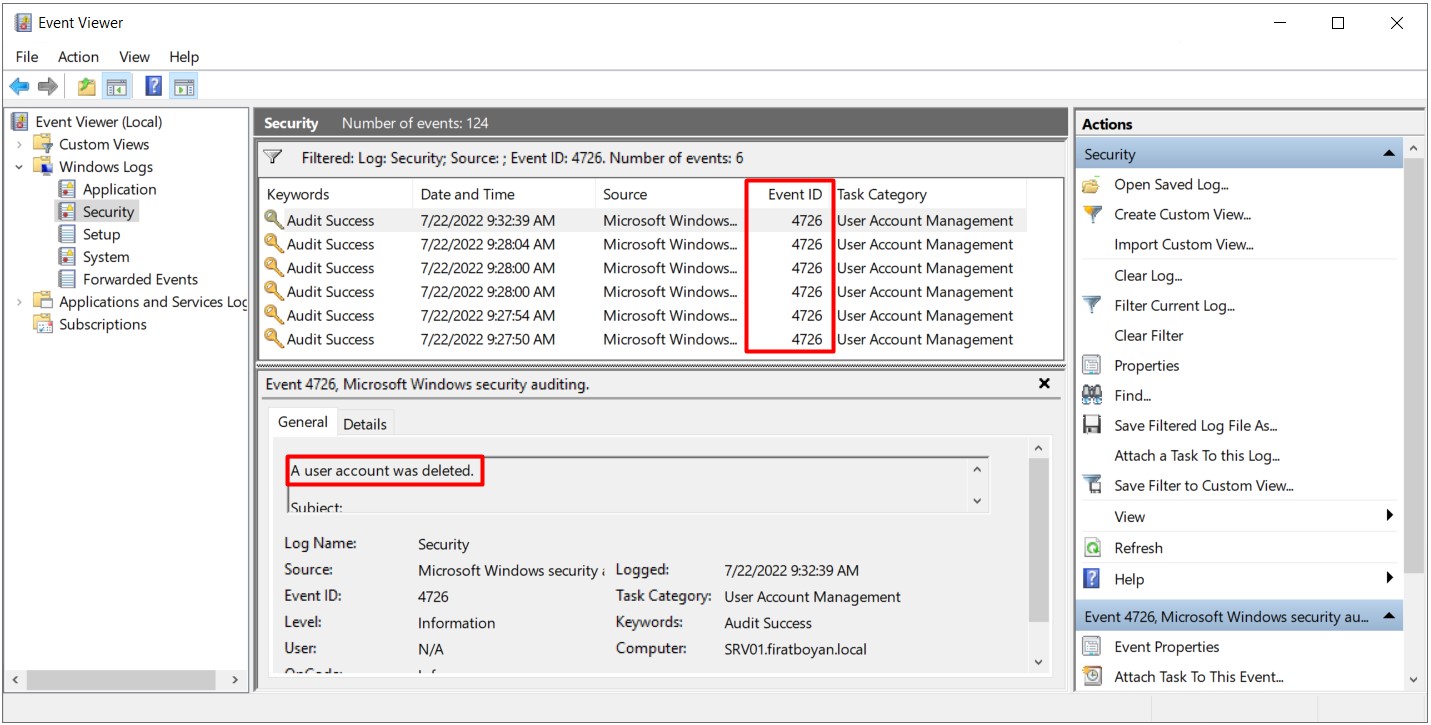
Task: Select Security log in the tree
Action: coord(108,212)
